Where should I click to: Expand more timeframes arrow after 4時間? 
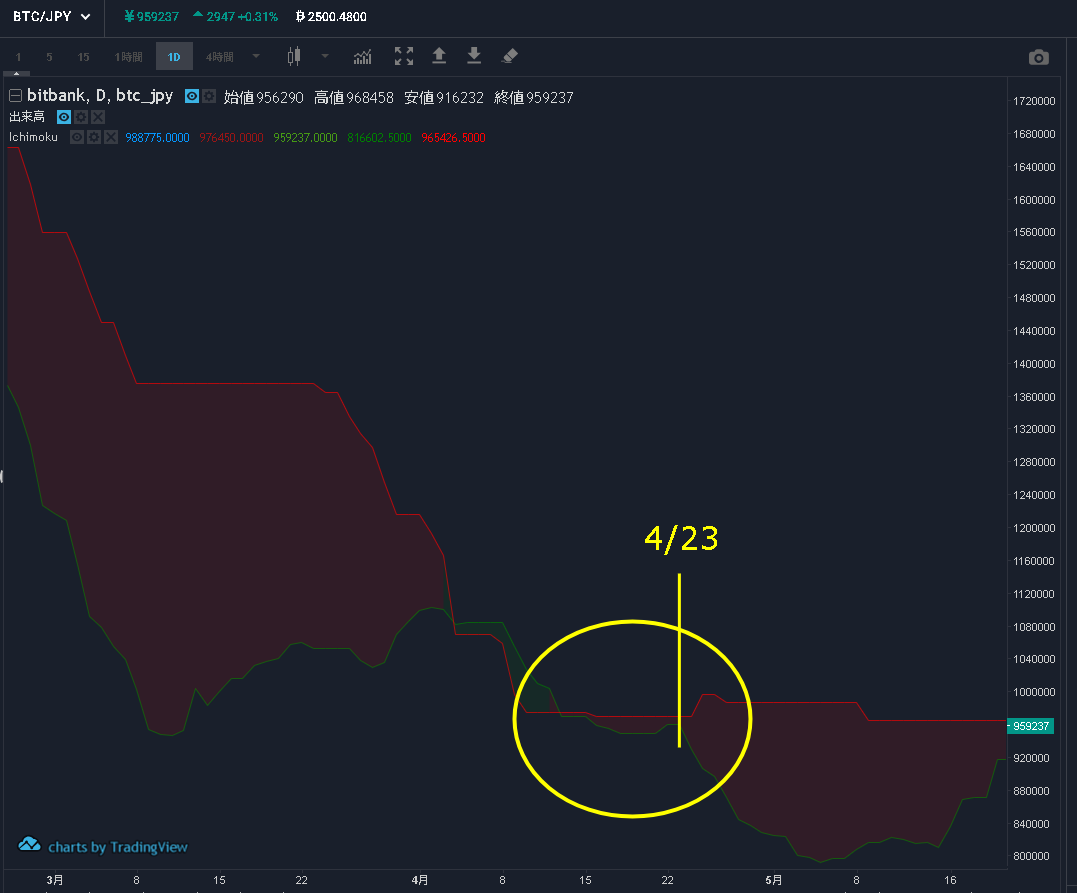(257, 57)
